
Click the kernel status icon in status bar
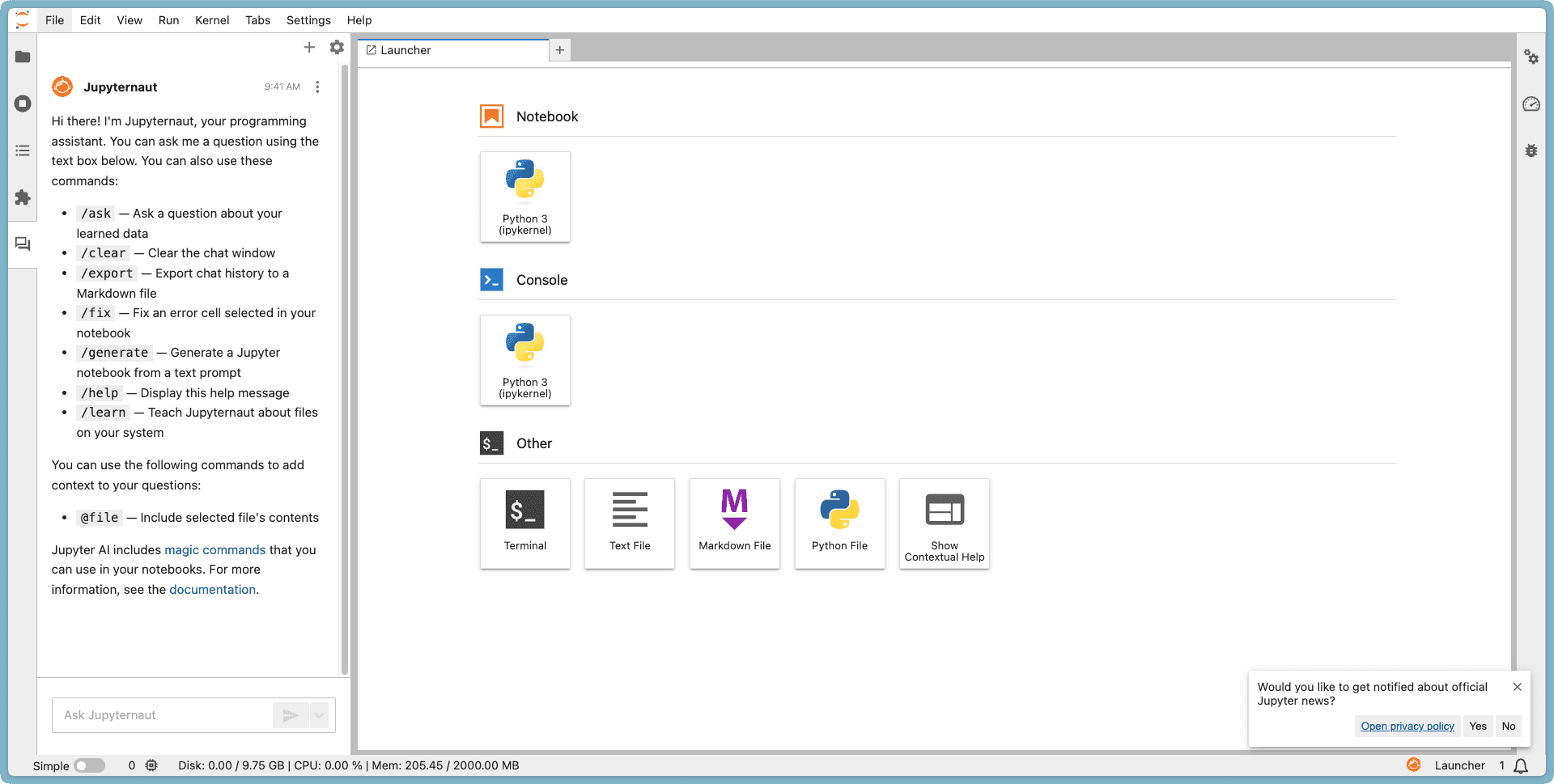151,765
